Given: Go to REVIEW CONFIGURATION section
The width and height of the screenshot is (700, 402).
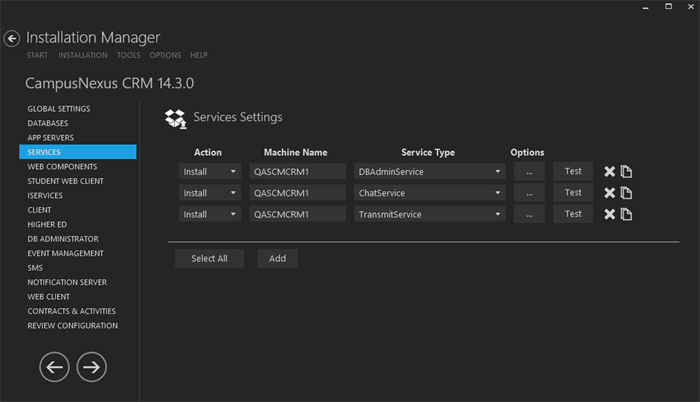Looking at the screenshot, I should [x=73, y=326].
